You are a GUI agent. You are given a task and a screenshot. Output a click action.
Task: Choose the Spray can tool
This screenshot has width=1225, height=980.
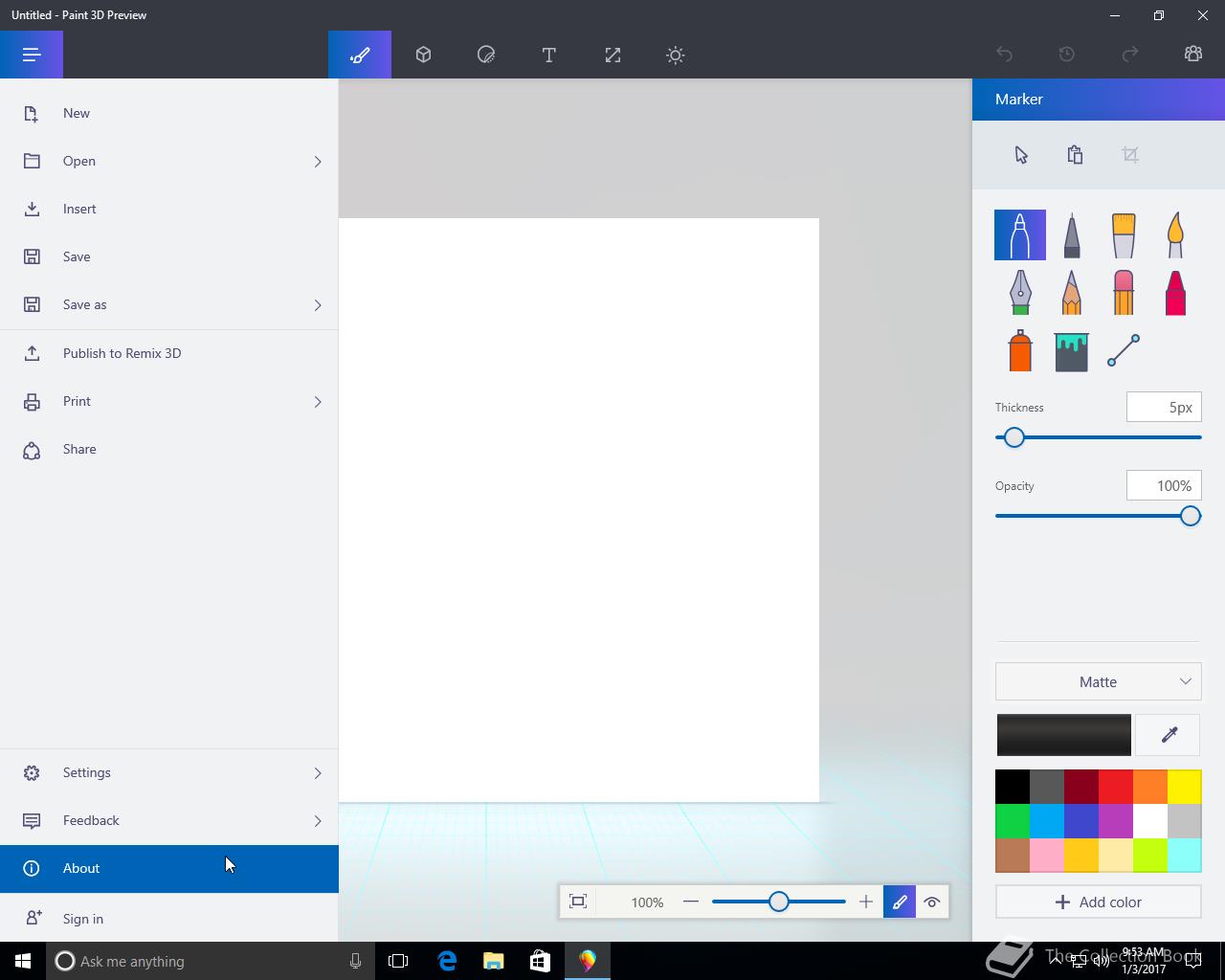pyautogui.click(x=1020, y=351)
